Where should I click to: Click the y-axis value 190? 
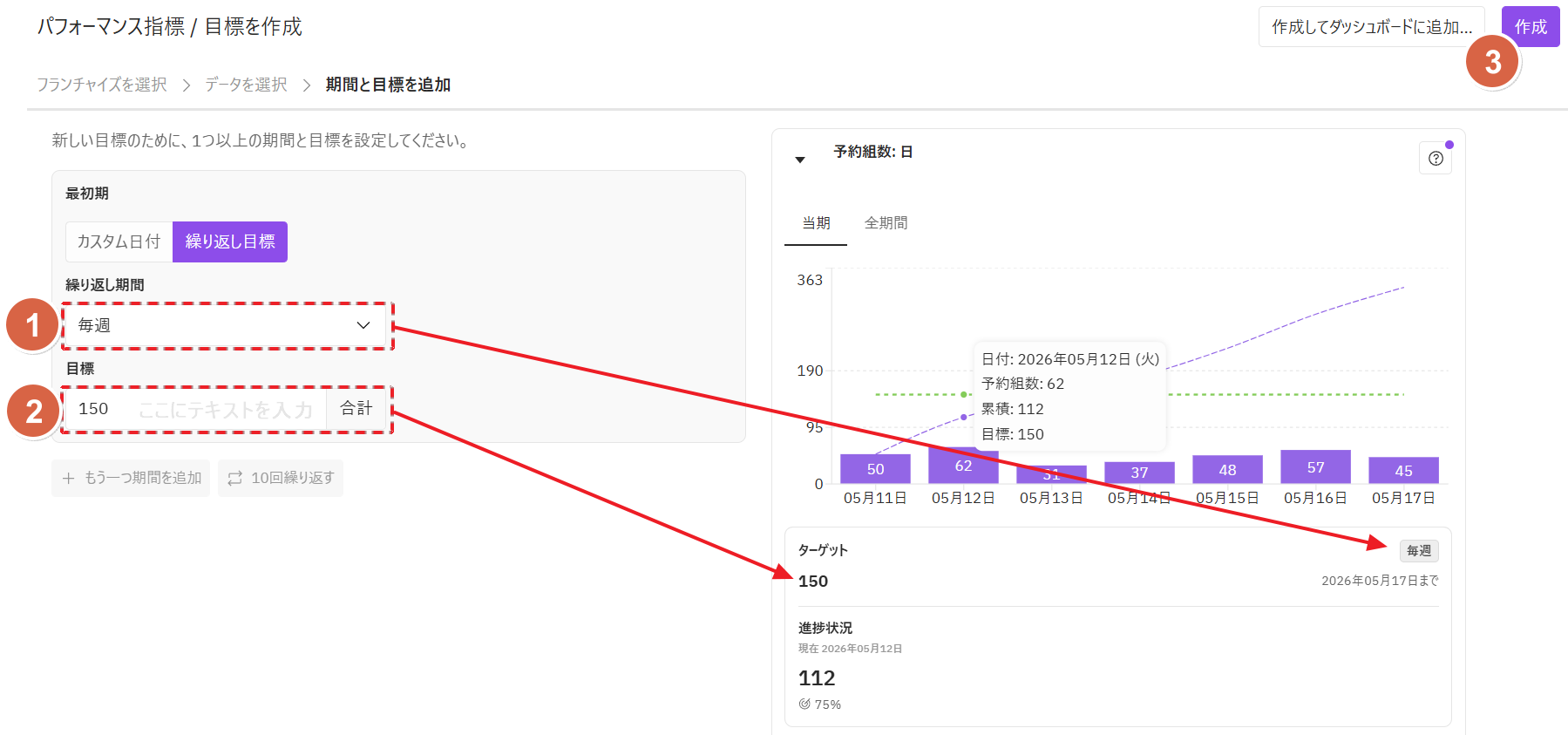[x=810, y=371]
